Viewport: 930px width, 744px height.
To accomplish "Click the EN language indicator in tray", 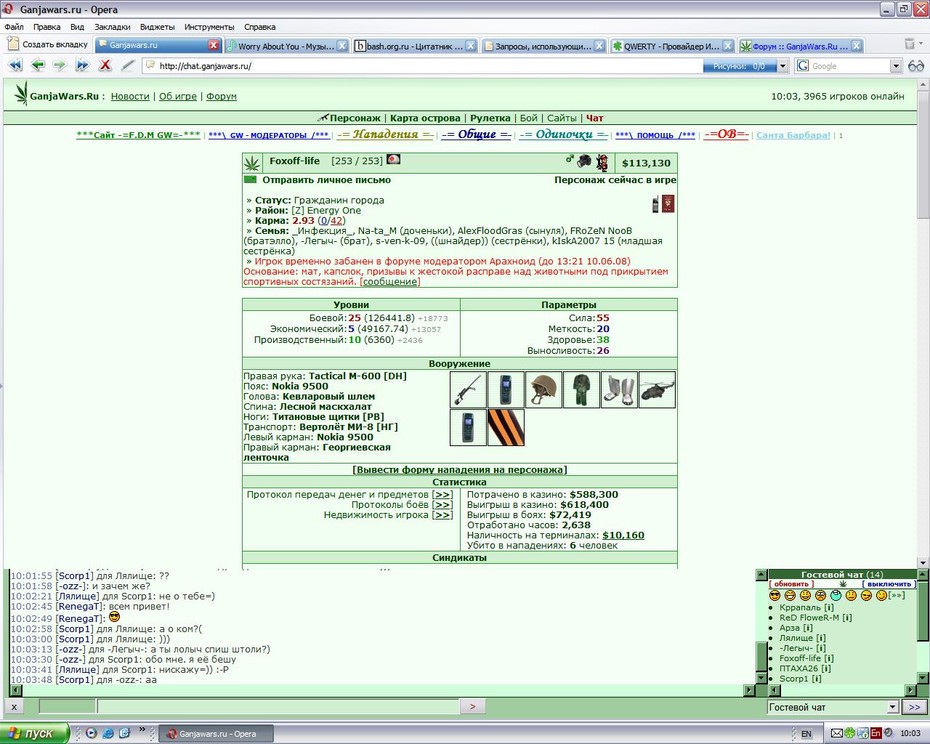I will pos(806,734).
